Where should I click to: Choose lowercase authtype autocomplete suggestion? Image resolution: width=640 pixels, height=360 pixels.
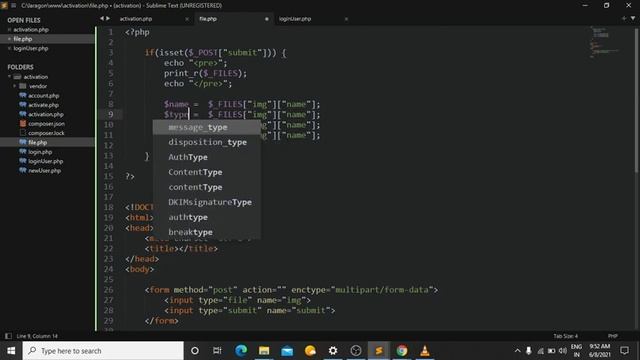point(207,218)
